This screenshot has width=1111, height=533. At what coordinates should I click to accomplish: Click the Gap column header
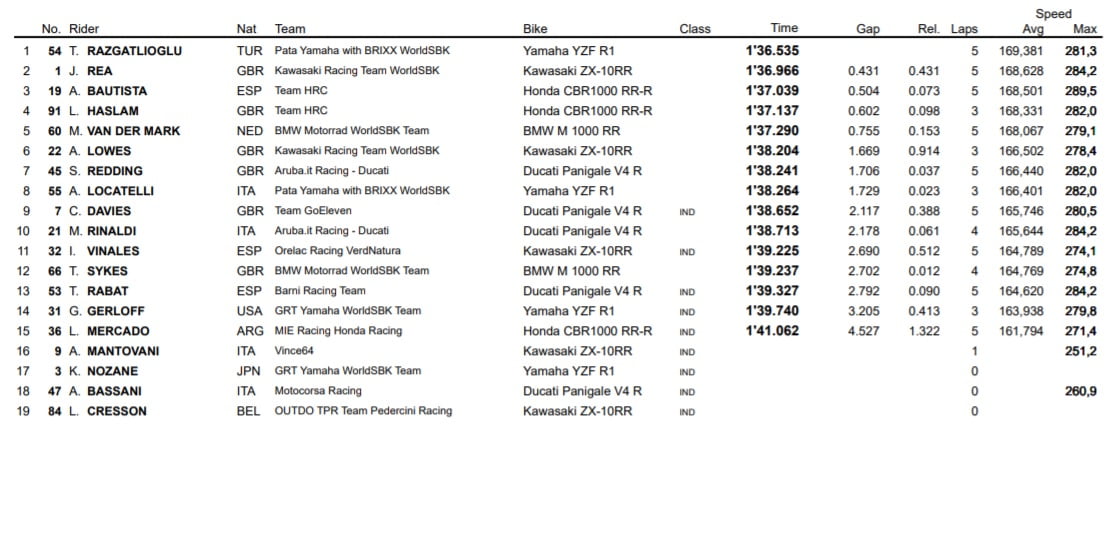click(867, 29)
